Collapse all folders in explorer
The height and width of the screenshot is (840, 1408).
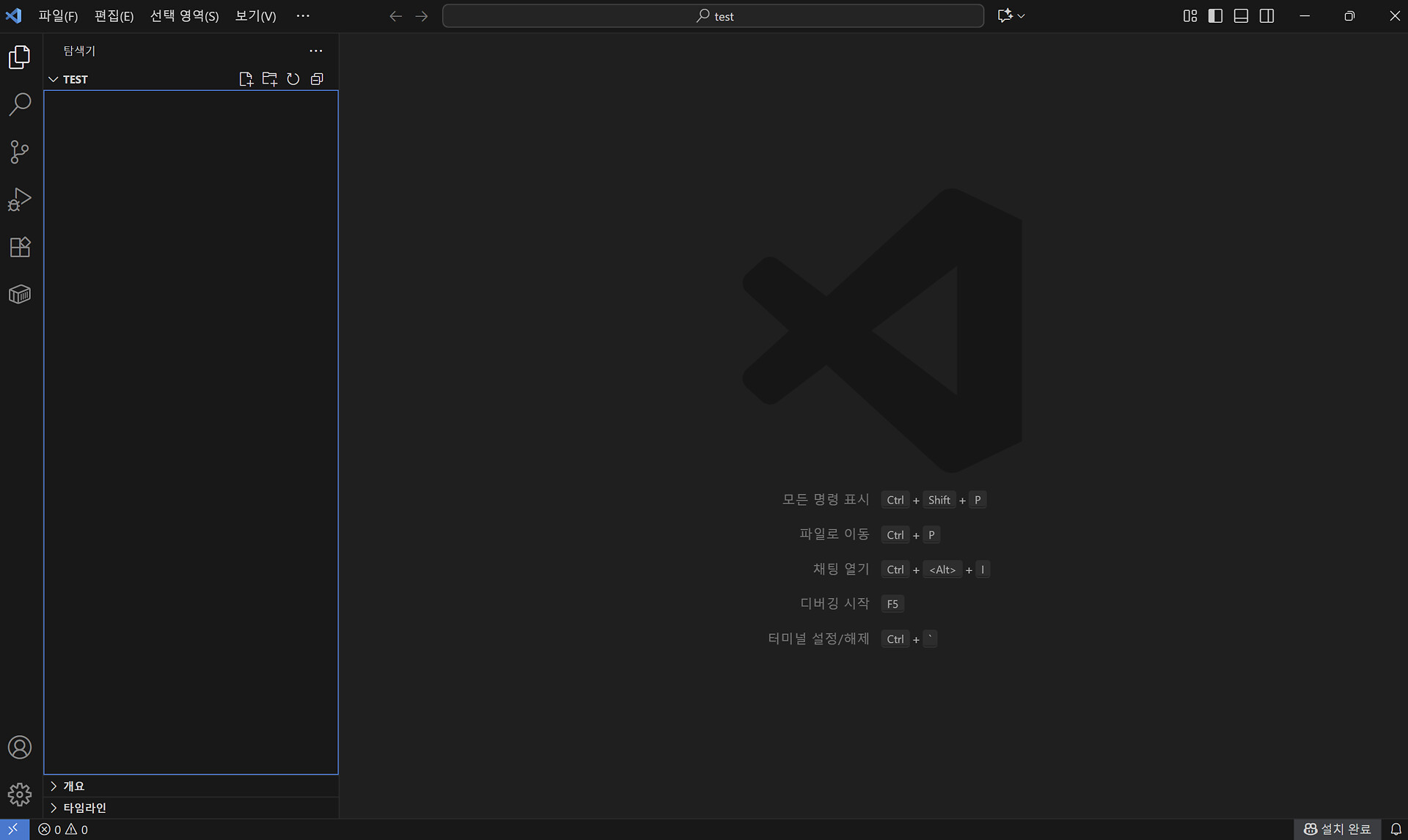[317, 79]
